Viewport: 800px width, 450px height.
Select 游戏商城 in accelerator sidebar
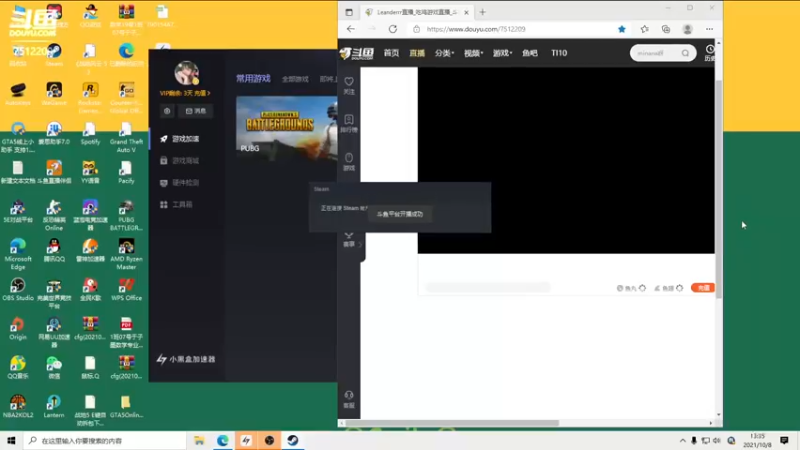186,161
